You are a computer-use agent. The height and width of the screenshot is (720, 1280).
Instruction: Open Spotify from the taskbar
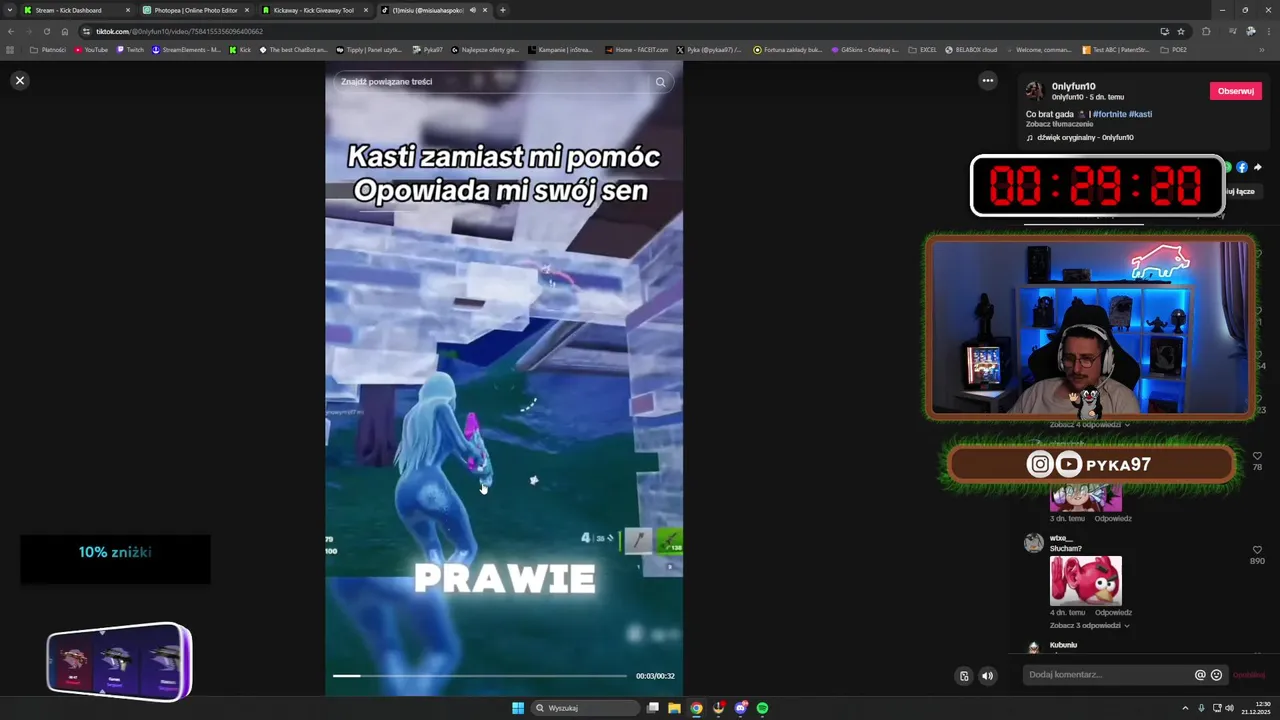point(762,708)
